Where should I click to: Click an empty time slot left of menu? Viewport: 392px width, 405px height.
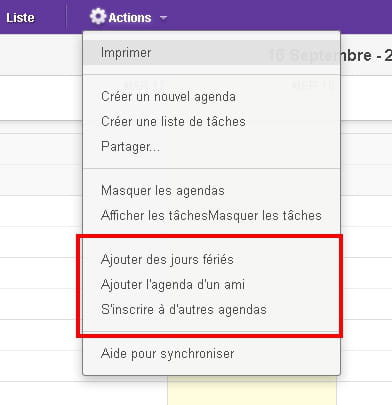(x=41, y=242)
